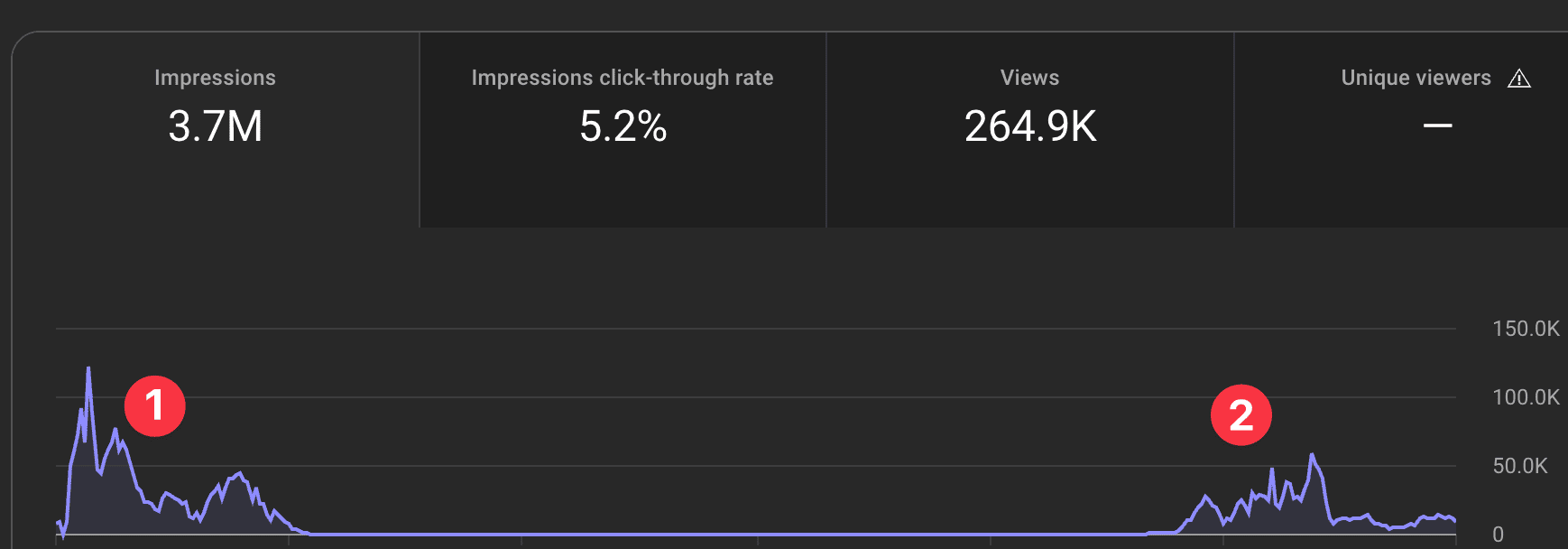Screen dimensions: 1568x549
Task: Click the warning triangle beside Unique viewers
Action: (x=1519, y=79)
